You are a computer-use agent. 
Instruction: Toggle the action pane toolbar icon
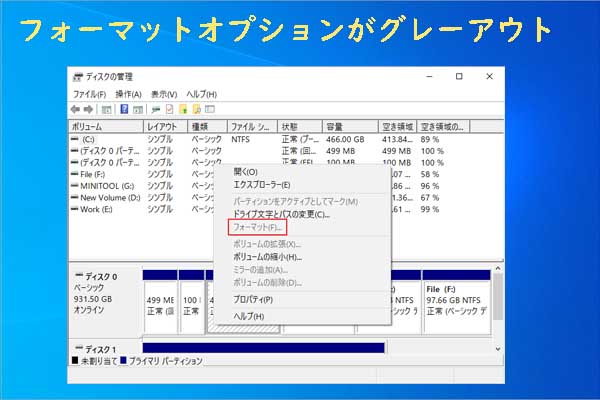point(138,109)
